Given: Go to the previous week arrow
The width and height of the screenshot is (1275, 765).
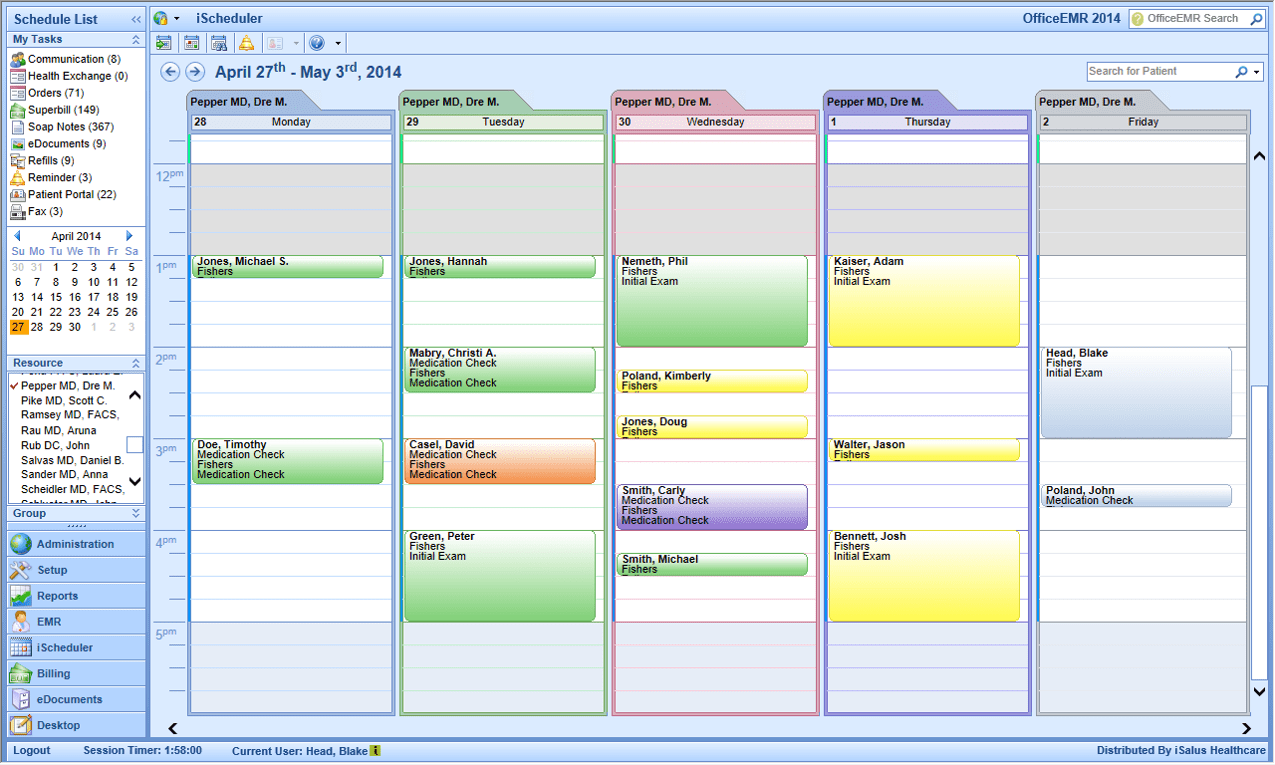Looking at the screenshot, I should (170, 72).
